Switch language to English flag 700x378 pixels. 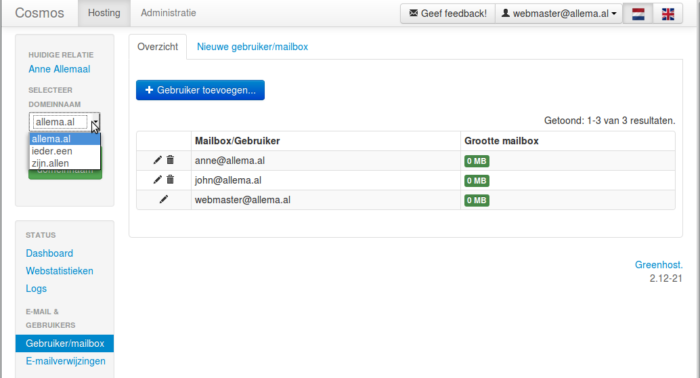pos(668,14)
